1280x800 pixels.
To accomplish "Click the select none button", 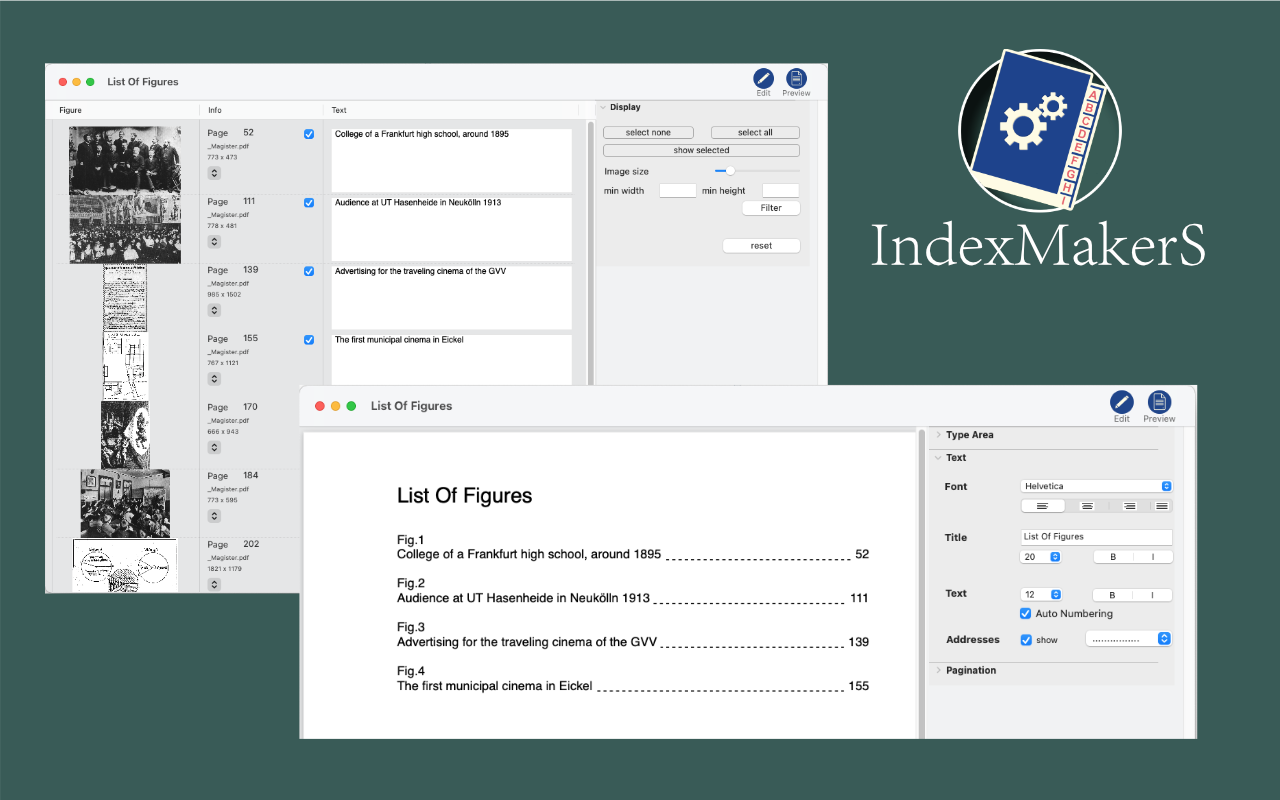I will 648,132.
